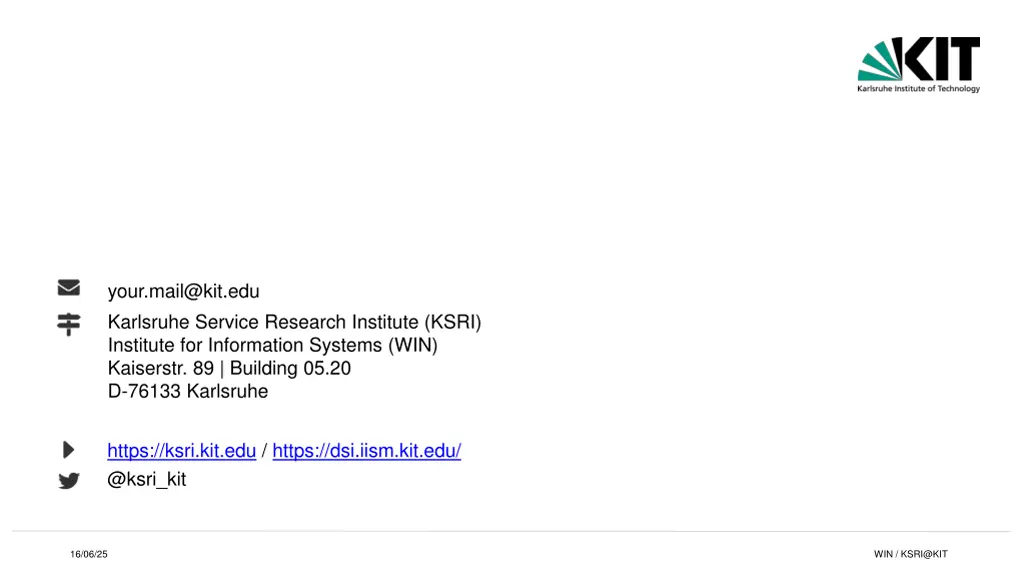This screenshot has height=576, width=1024.
Task: Open the https://dsi.iism.kit.edu/ link
Action: coord(366,451)
